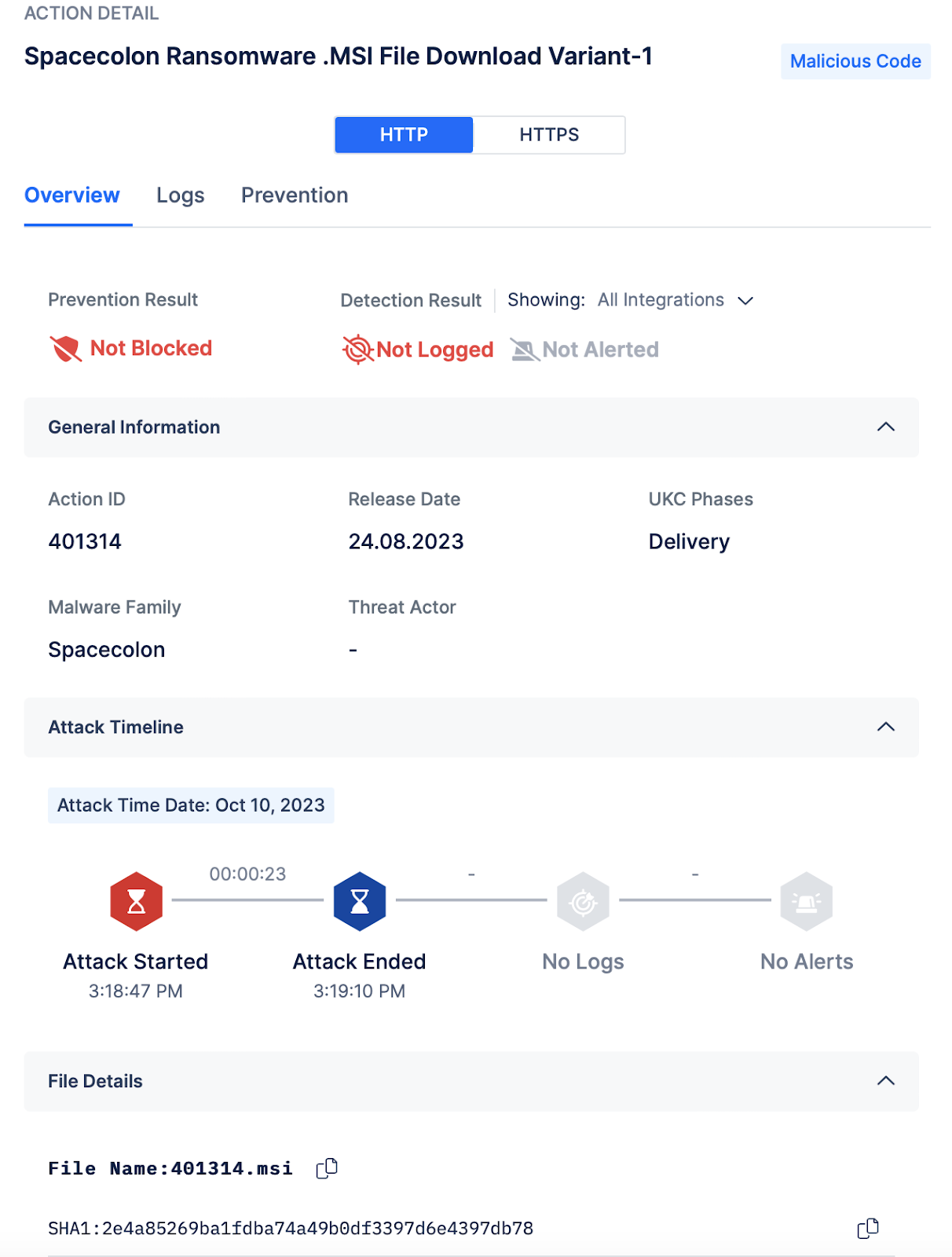Click the red Attack Started hexagon icon

tap(137, 901)
